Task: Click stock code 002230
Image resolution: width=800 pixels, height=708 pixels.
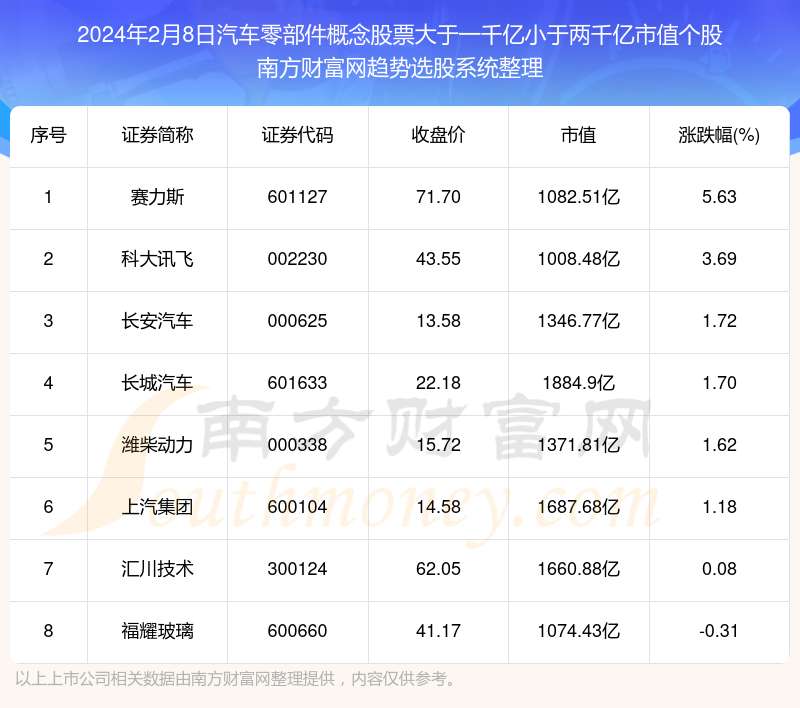Action: click(x=297, y=259)
